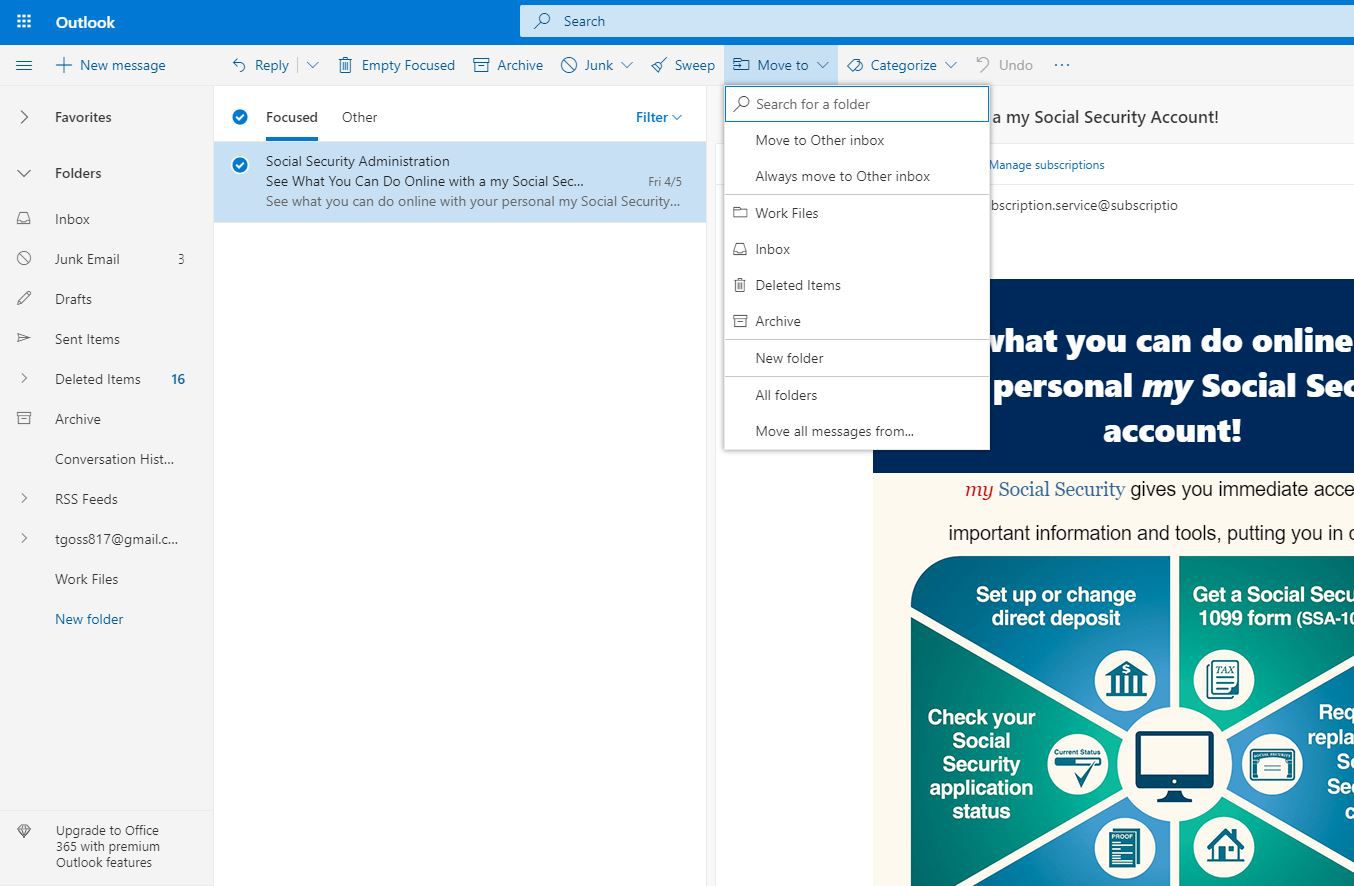1354x886 pixels.
Task: Toggle the select-all checkmark beside Focused
Action: coord(240,117)
